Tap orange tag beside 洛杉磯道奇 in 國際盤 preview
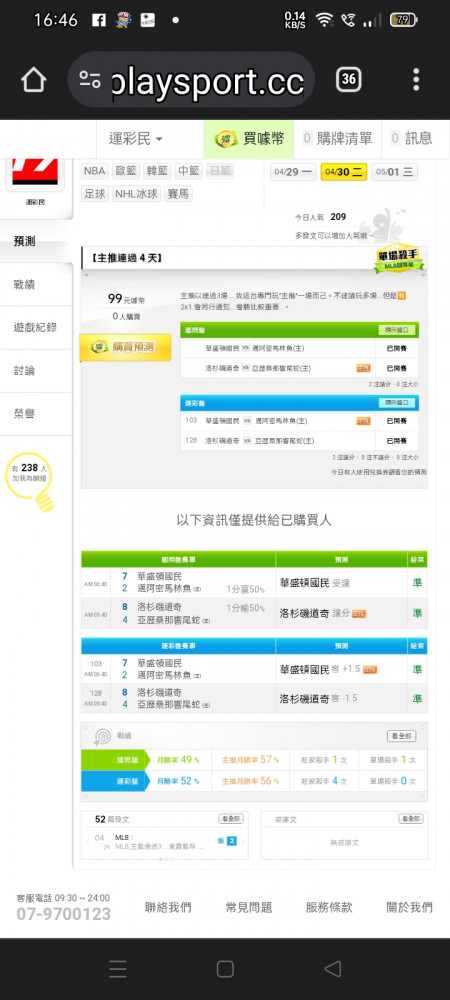450x1000 pixels. (x=363, y=368)
